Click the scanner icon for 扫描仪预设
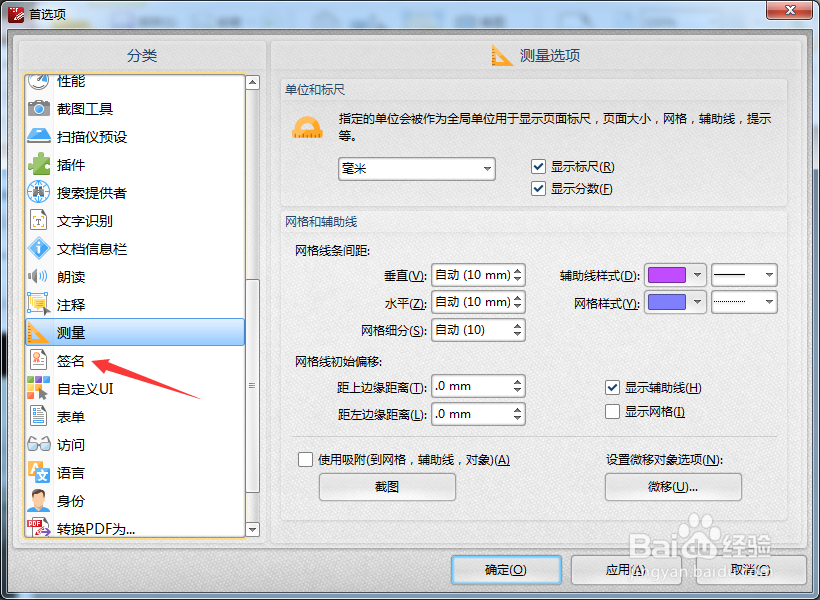Image resolution: width=820 pixels, height=600 pixels. (x=39, y=136)
